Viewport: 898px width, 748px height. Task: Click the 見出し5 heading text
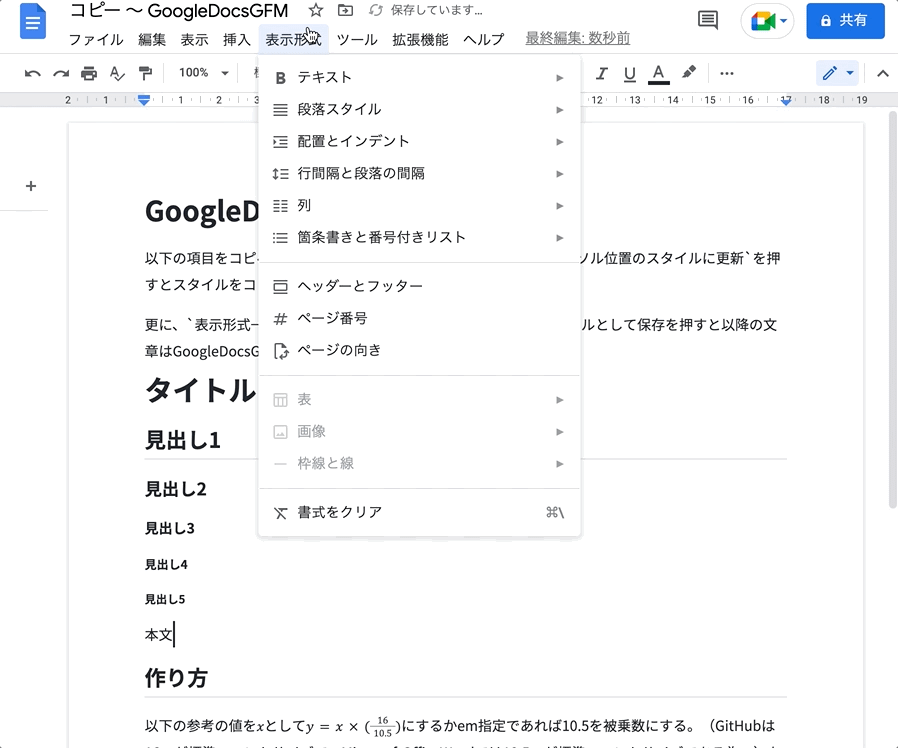[165, 599]
